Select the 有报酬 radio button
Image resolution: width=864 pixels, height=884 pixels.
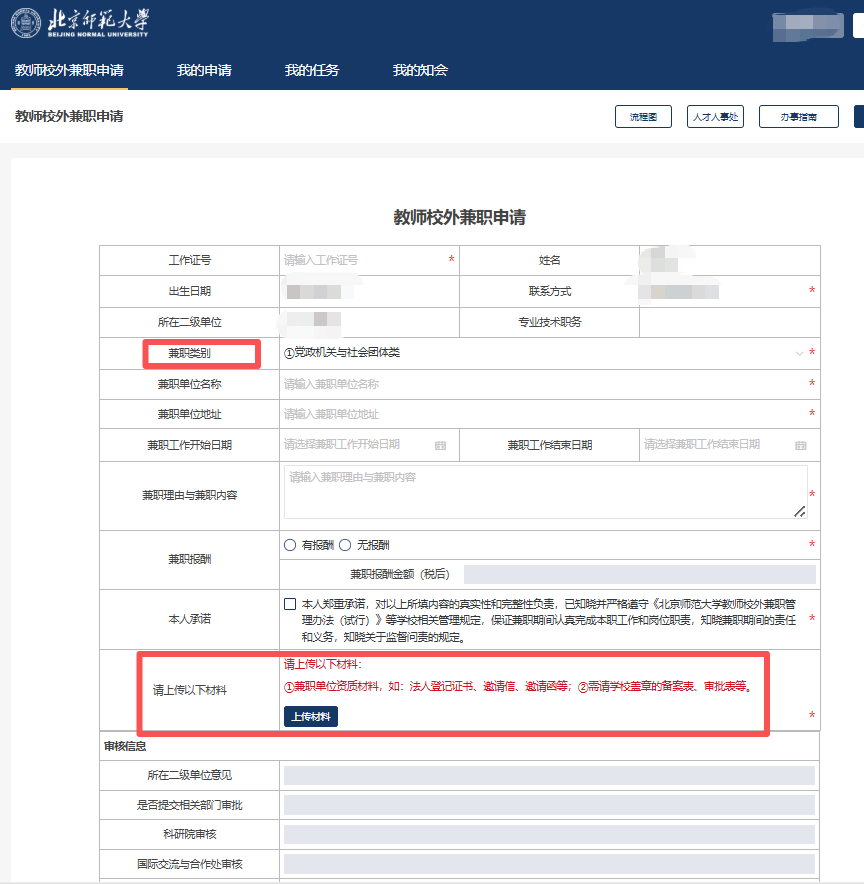coord(290,545)
